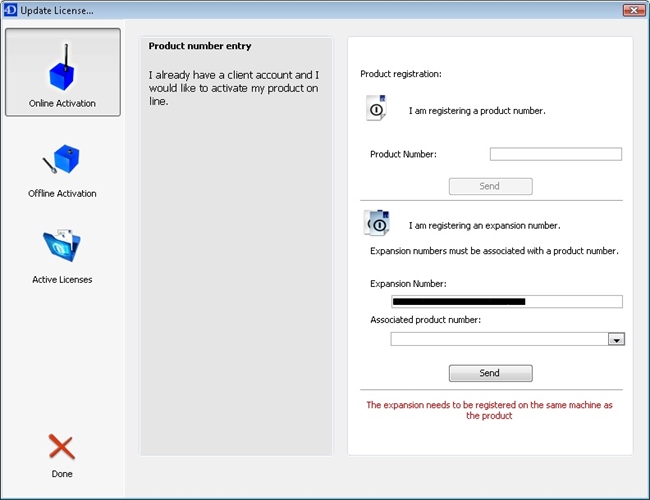Click the expansion number registration icon
Image resolution: width=650 pixels, height=500 pixels.
point(376,223)
